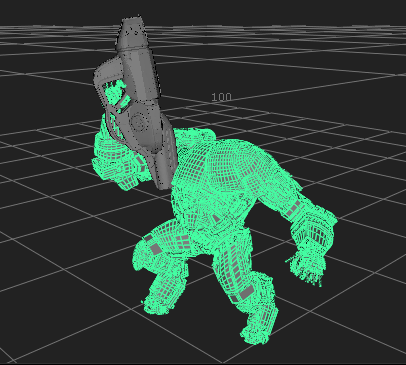Click the character's hanging wireframe hand

pyautogui.click(x=308, y=267)
